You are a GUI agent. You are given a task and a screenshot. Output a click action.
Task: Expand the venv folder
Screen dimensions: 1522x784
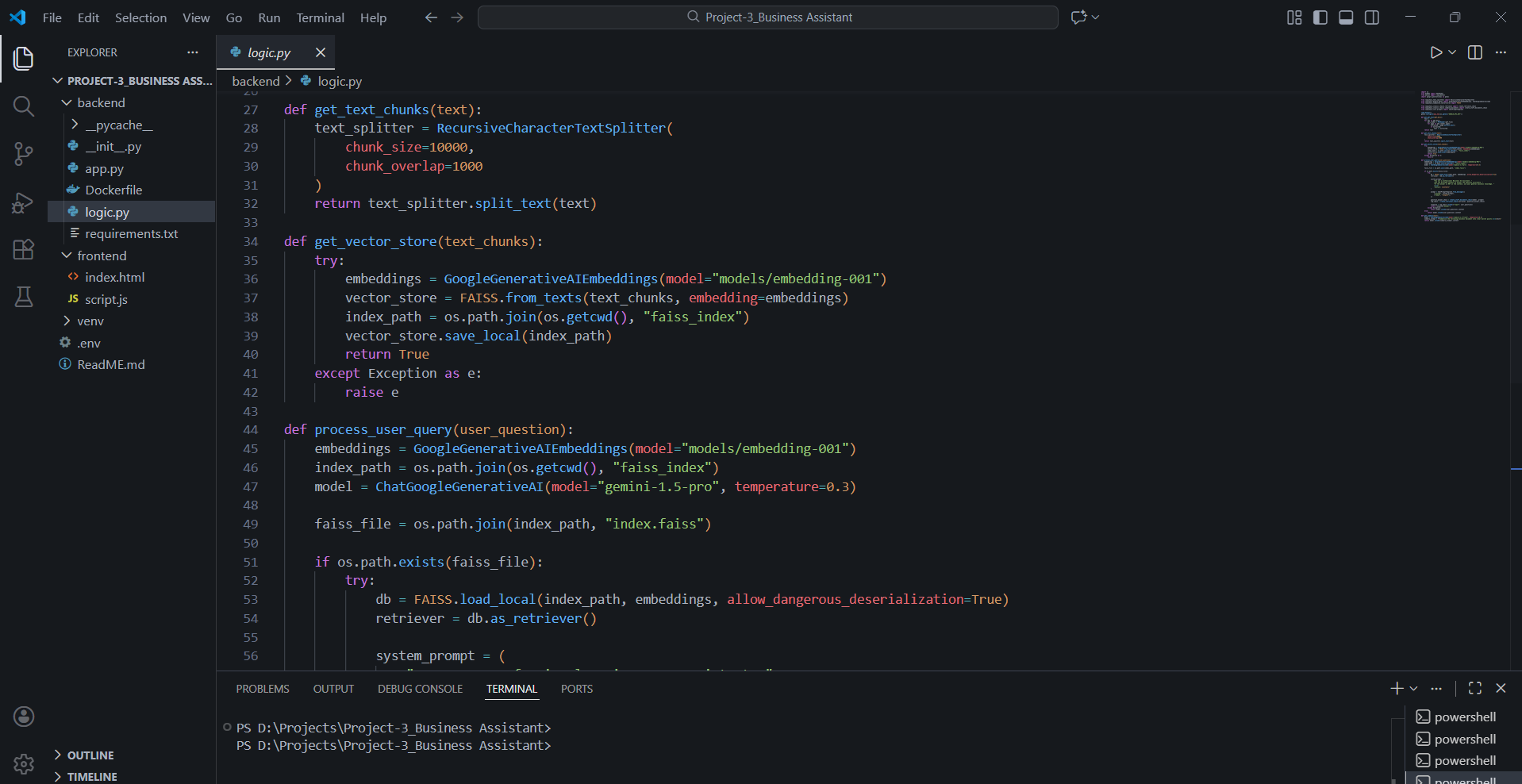(x=90, y=321)
